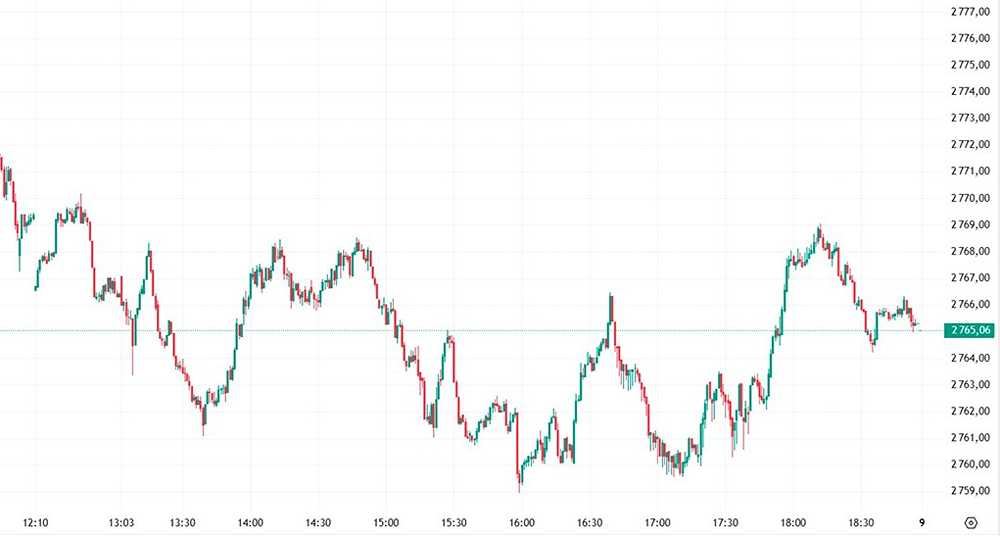The image size is (1000, 536).
Task: Select the 17:00 time axis marker
Action: click(x=657, y=523)
